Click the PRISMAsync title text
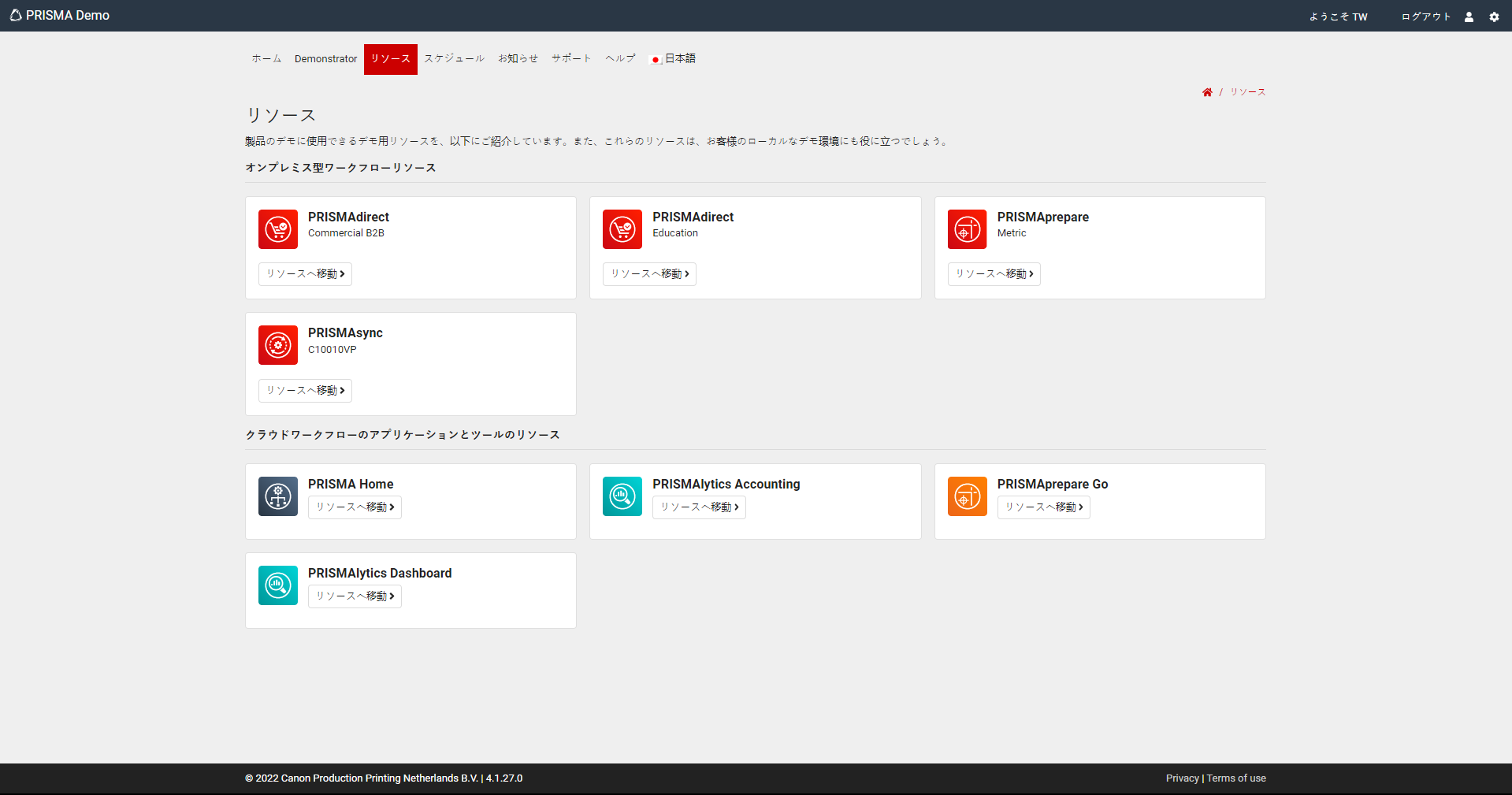Screen dimensions: 1512x795 click(345, 332)
